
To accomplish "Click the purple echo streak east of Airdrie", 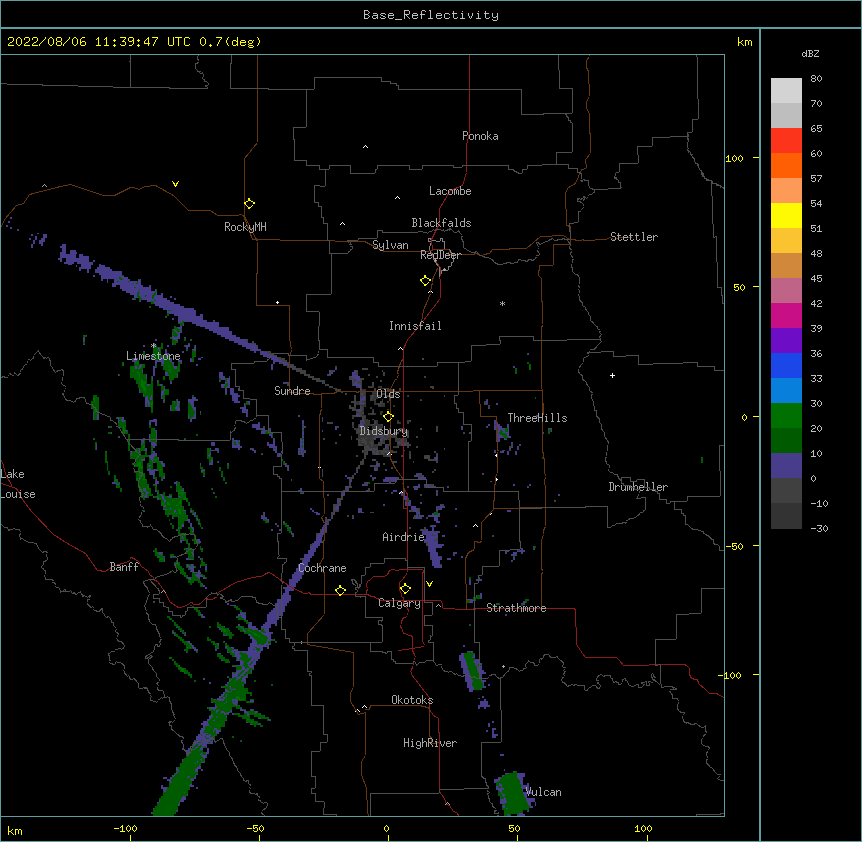I will [434, 547].
